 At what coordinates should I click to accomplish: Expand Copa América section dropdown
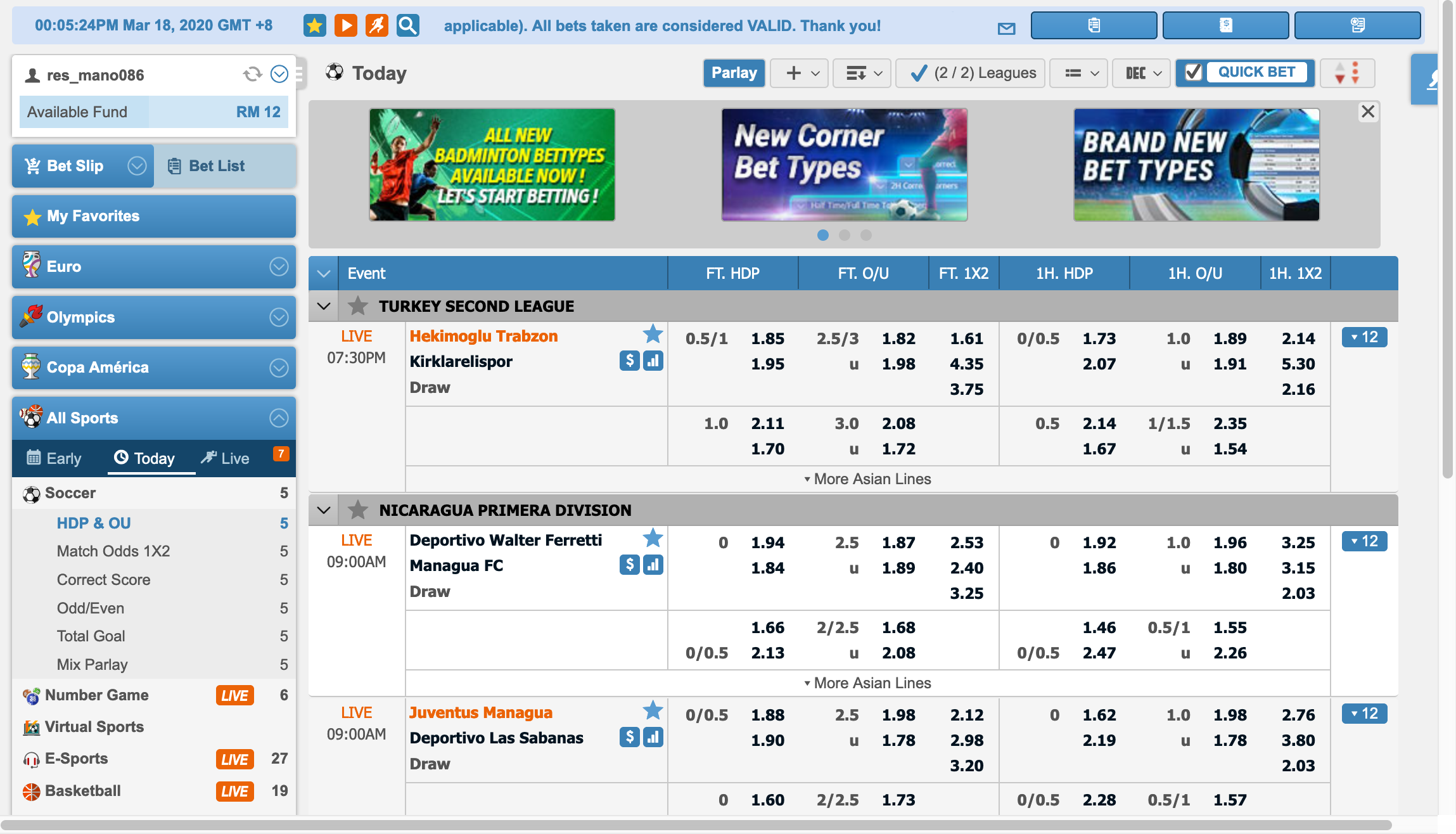278,367
